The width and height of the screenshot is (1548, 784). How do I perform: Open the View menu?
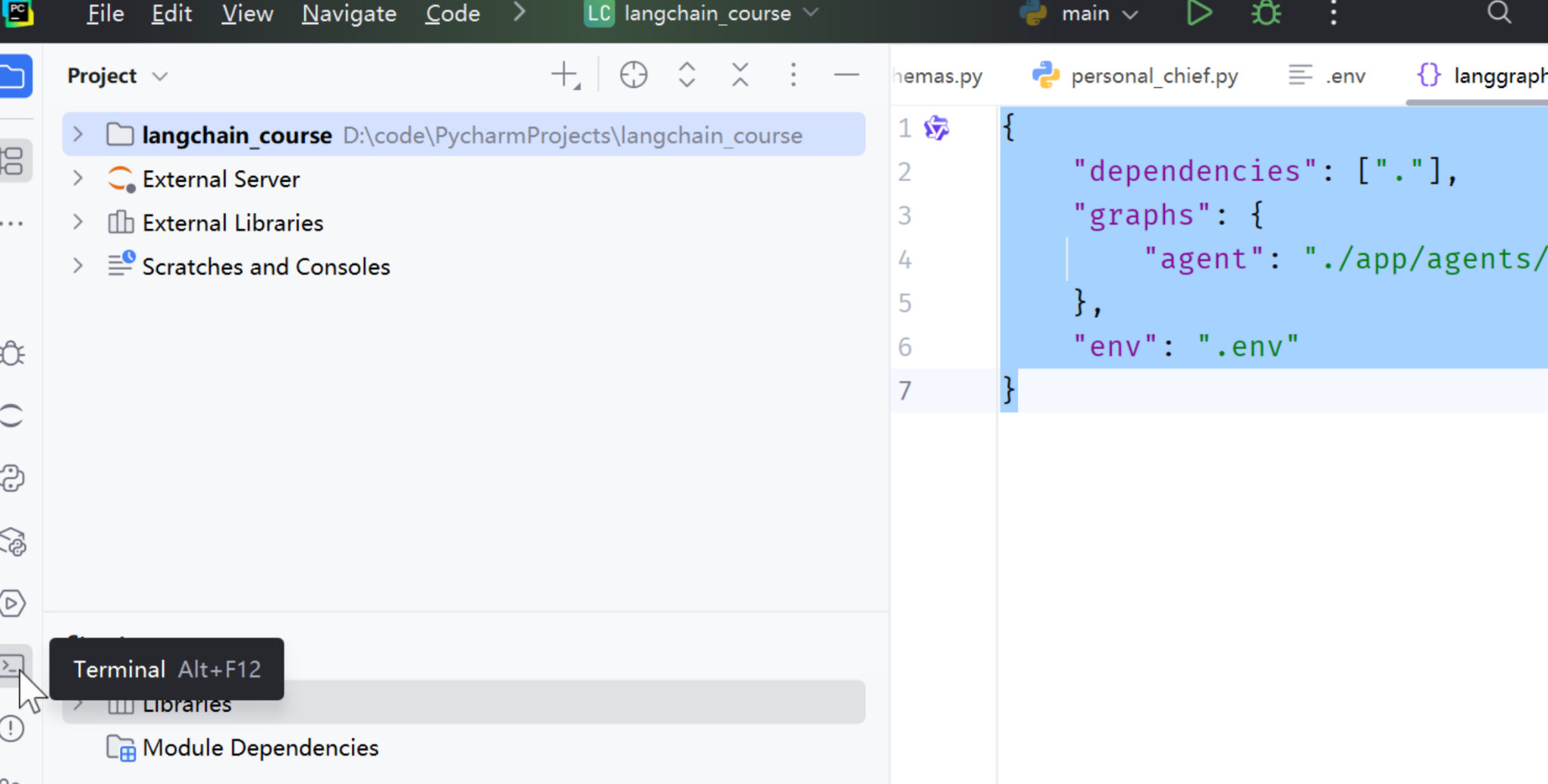[247, 14]
